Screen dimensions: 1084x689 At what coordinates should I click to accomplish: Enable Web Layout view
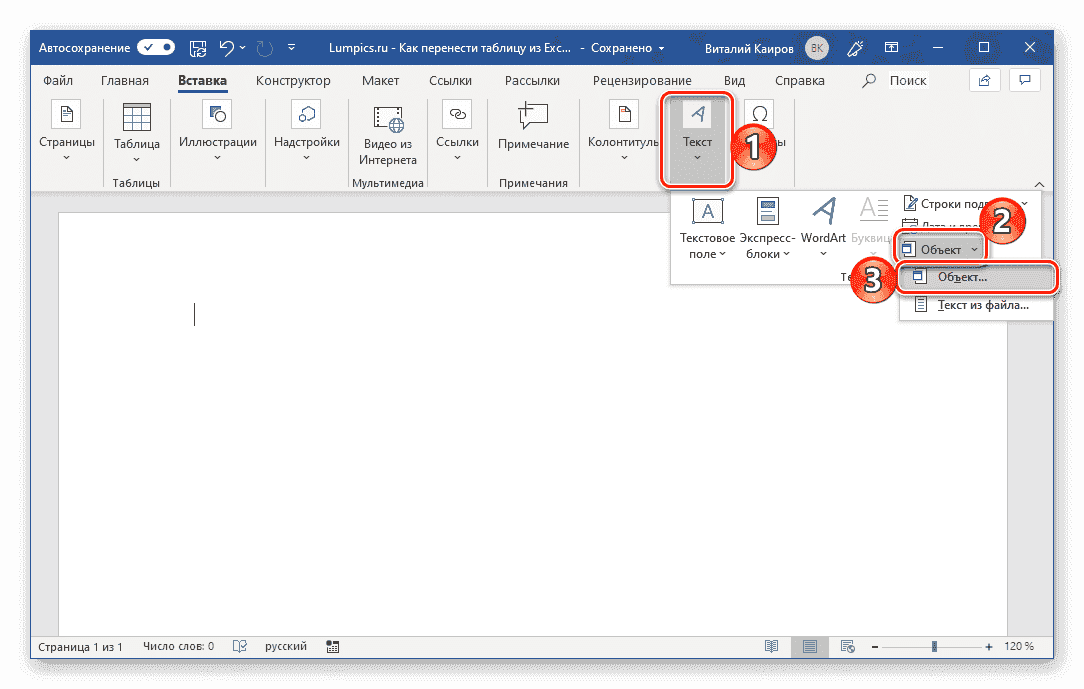tap(848, 646)
